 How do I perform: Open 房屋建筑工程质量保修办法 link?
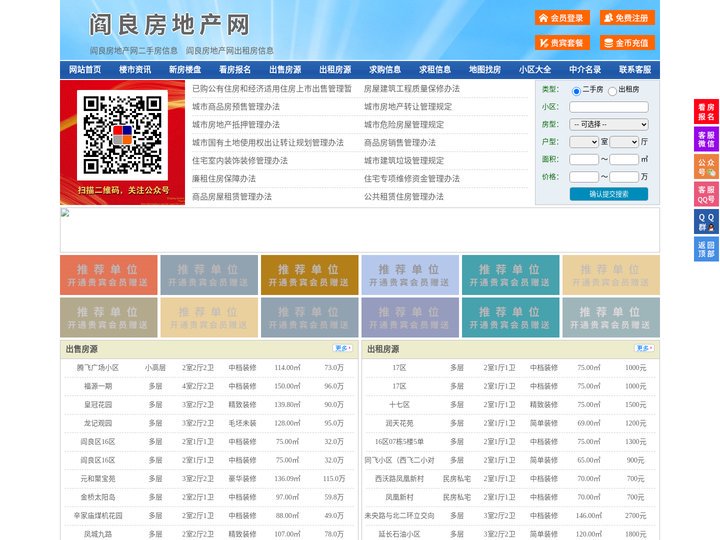click(412, 89)
